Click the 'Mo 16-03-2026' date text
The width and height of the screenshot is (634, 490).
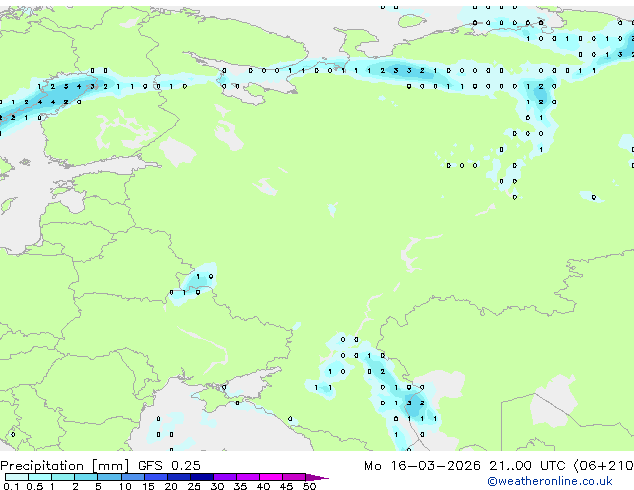coord(422,466)
